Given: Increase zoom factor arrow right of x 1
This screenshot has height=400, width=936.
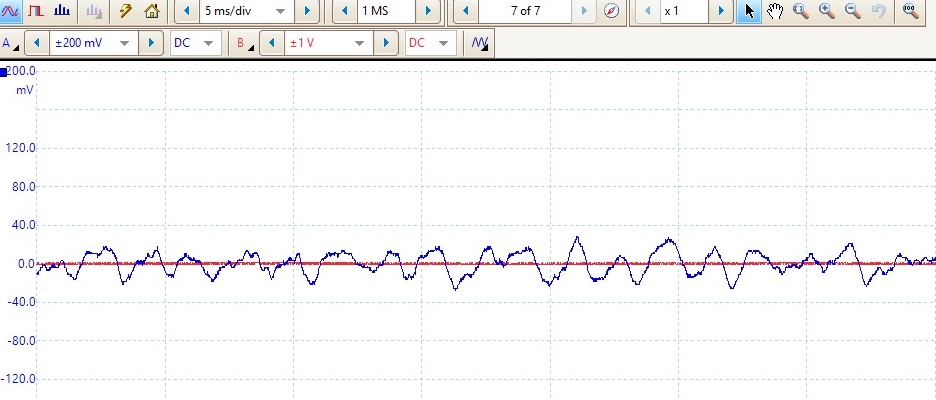Looking at the screenshot, I should (x=721, y=11).
